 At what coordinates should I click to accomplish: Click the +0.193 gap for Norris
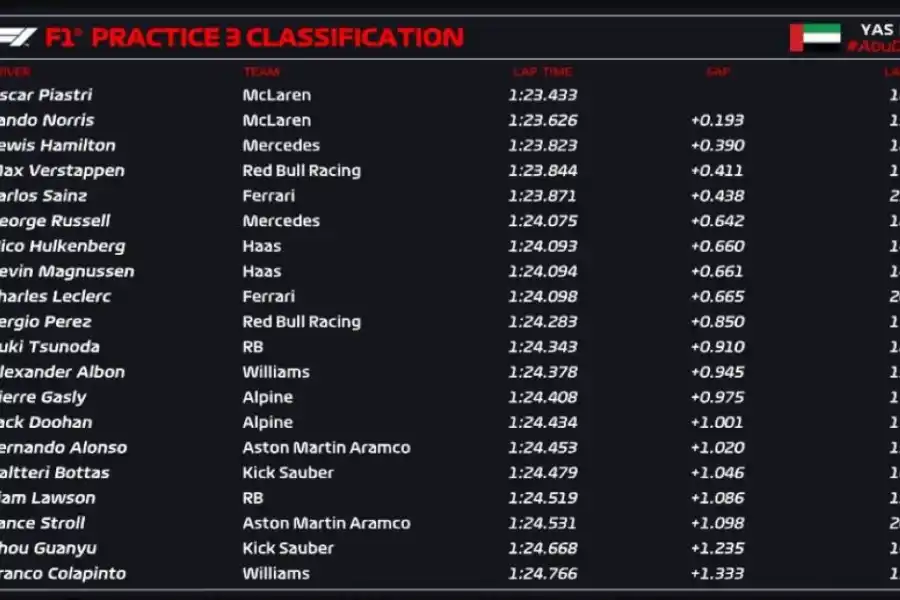pos(717,121)
